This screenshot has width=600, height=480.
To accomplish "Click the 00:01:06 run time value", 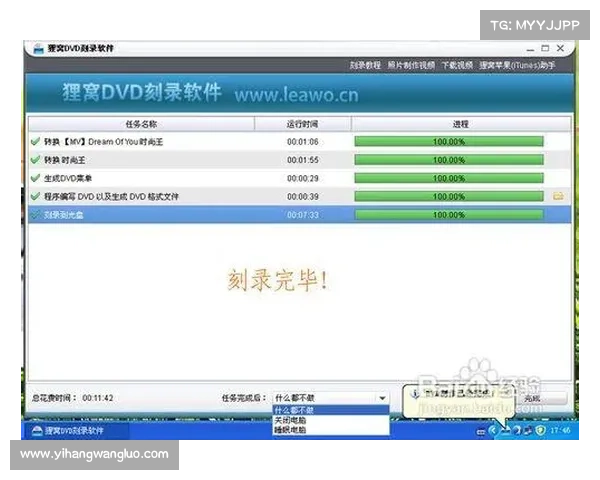I will point(303,142).
